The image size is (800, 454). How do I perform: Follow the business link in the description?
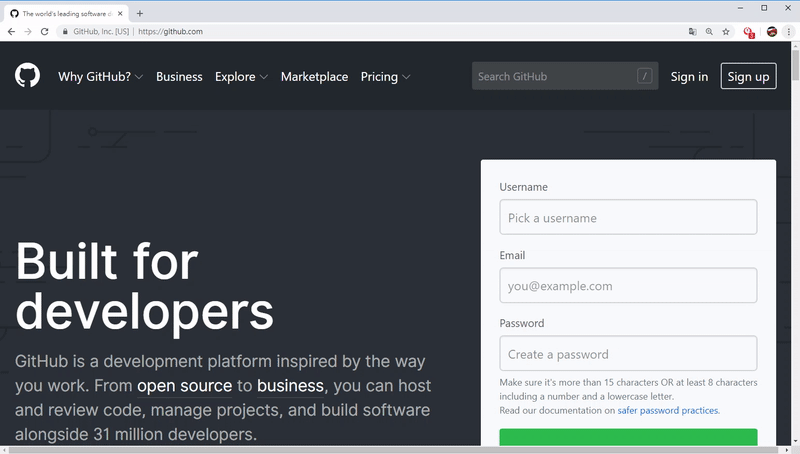pos(290,386)
